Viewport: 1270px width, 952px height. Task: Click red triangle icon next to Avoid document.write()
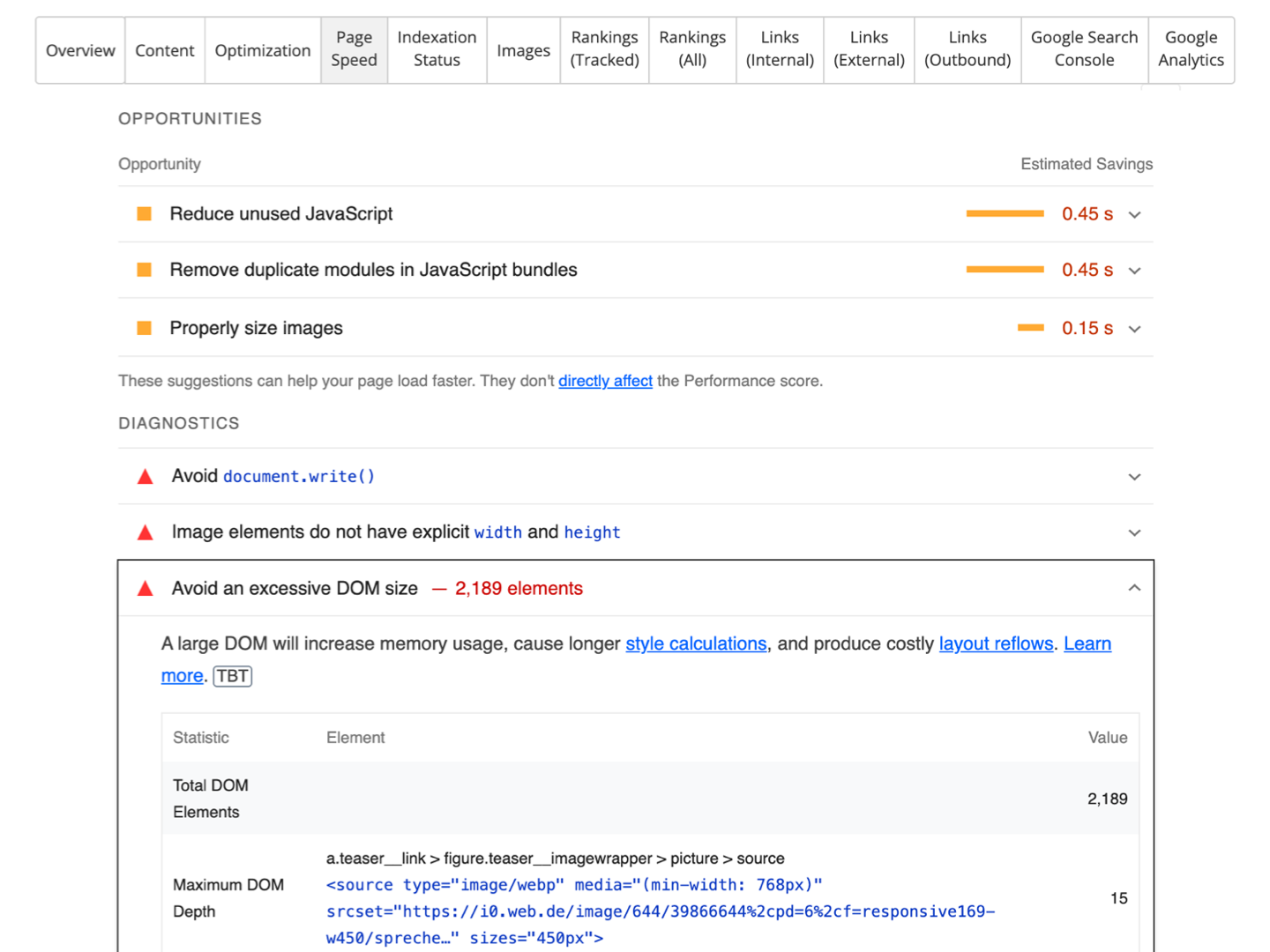pos(146,477)
